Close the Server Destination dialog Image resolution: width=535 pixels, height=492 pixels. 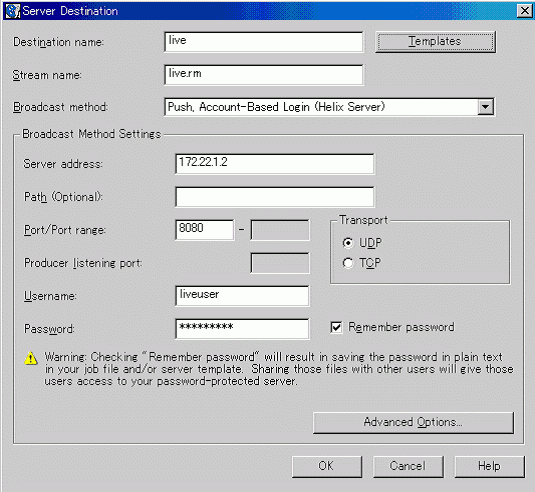click(x=525, y=11)
